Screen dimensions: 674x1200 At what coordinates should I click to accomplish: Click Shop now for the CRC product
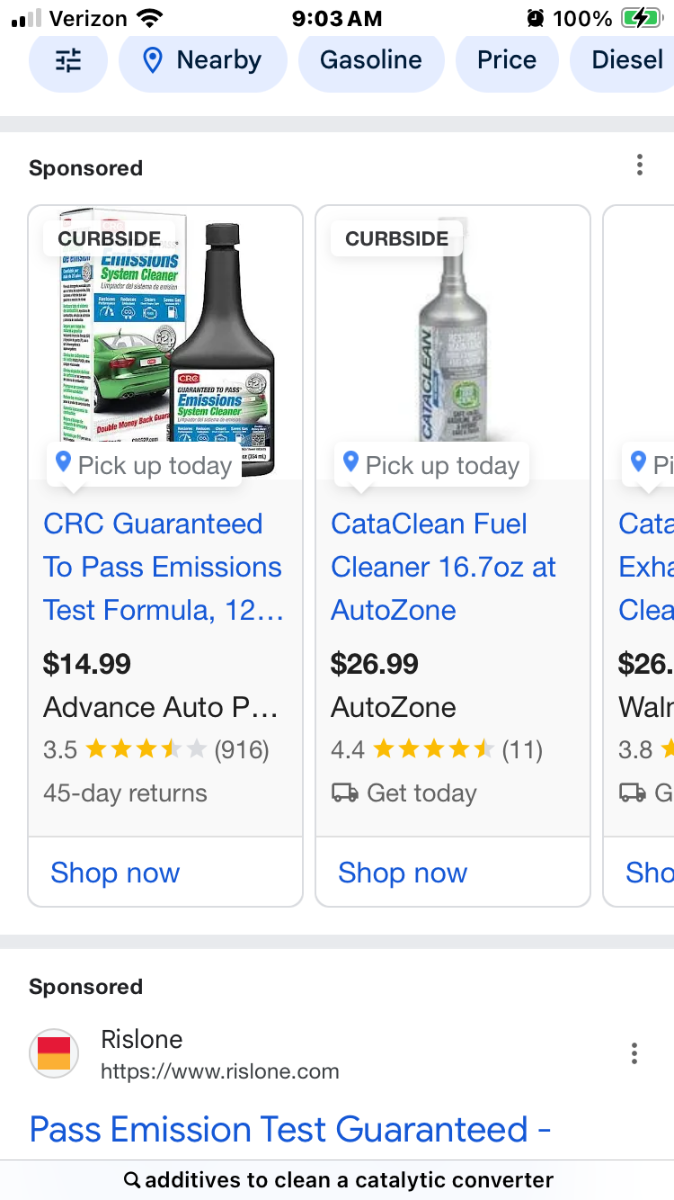pyautogui.click(x=115, y=873)
